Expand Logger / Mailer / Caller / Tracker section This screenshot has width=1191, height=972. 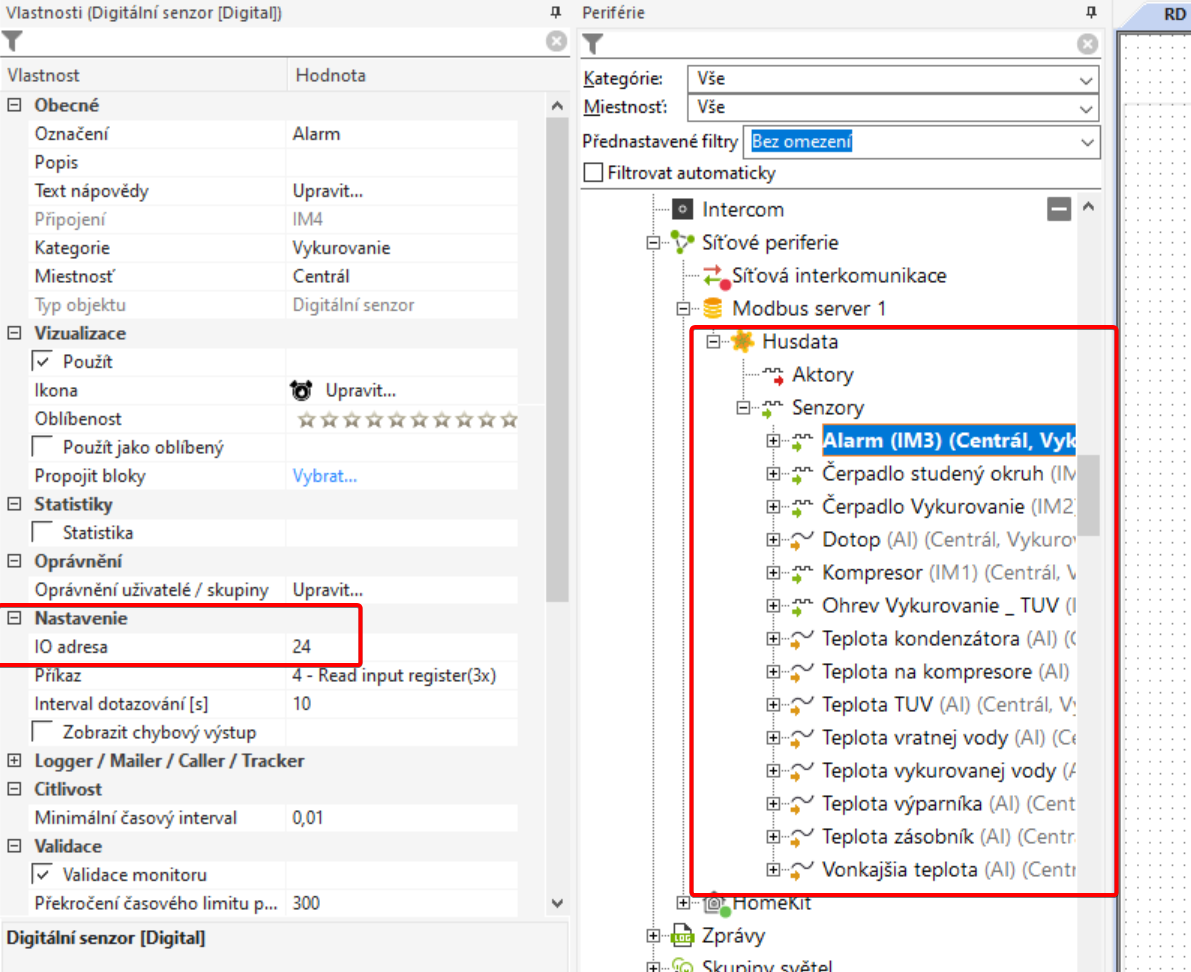[14, 760]
